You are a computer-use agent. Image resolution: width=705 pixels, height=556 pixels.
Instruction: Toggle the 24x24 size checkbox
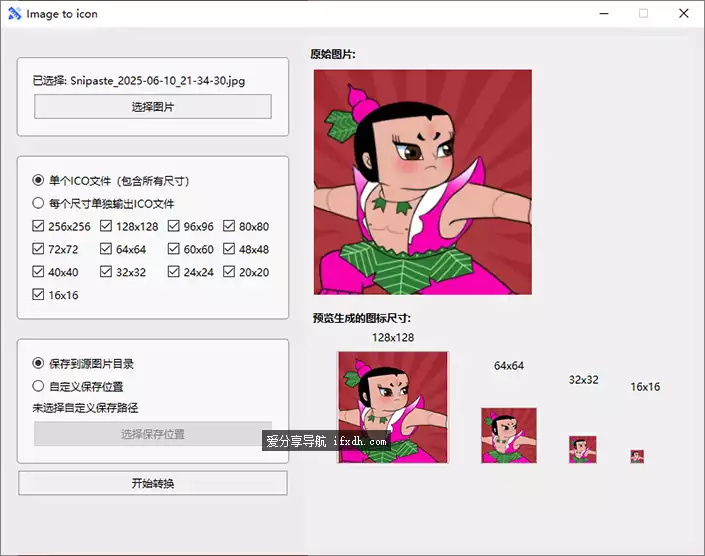point(174,272)
